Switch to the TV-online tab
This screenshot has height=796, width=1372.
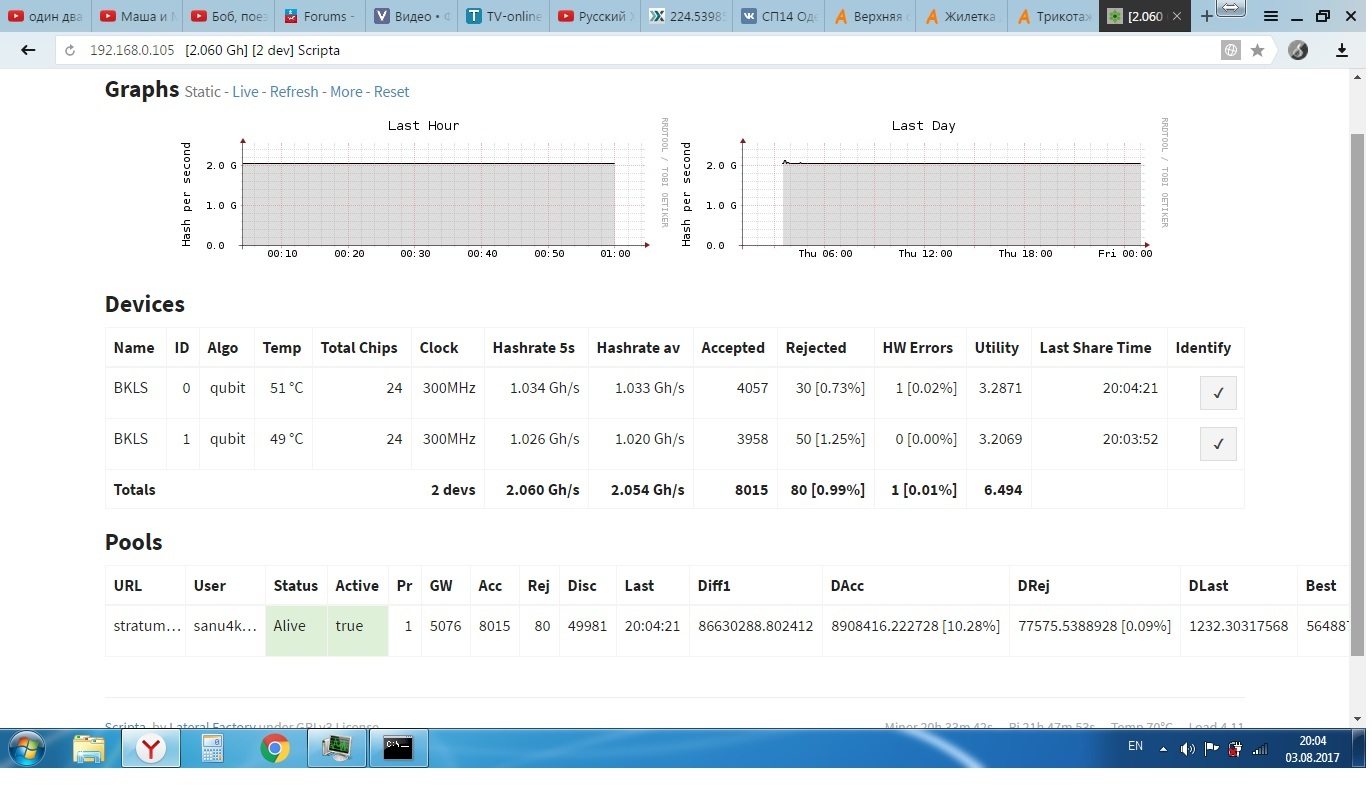click(x=505, y=16)
